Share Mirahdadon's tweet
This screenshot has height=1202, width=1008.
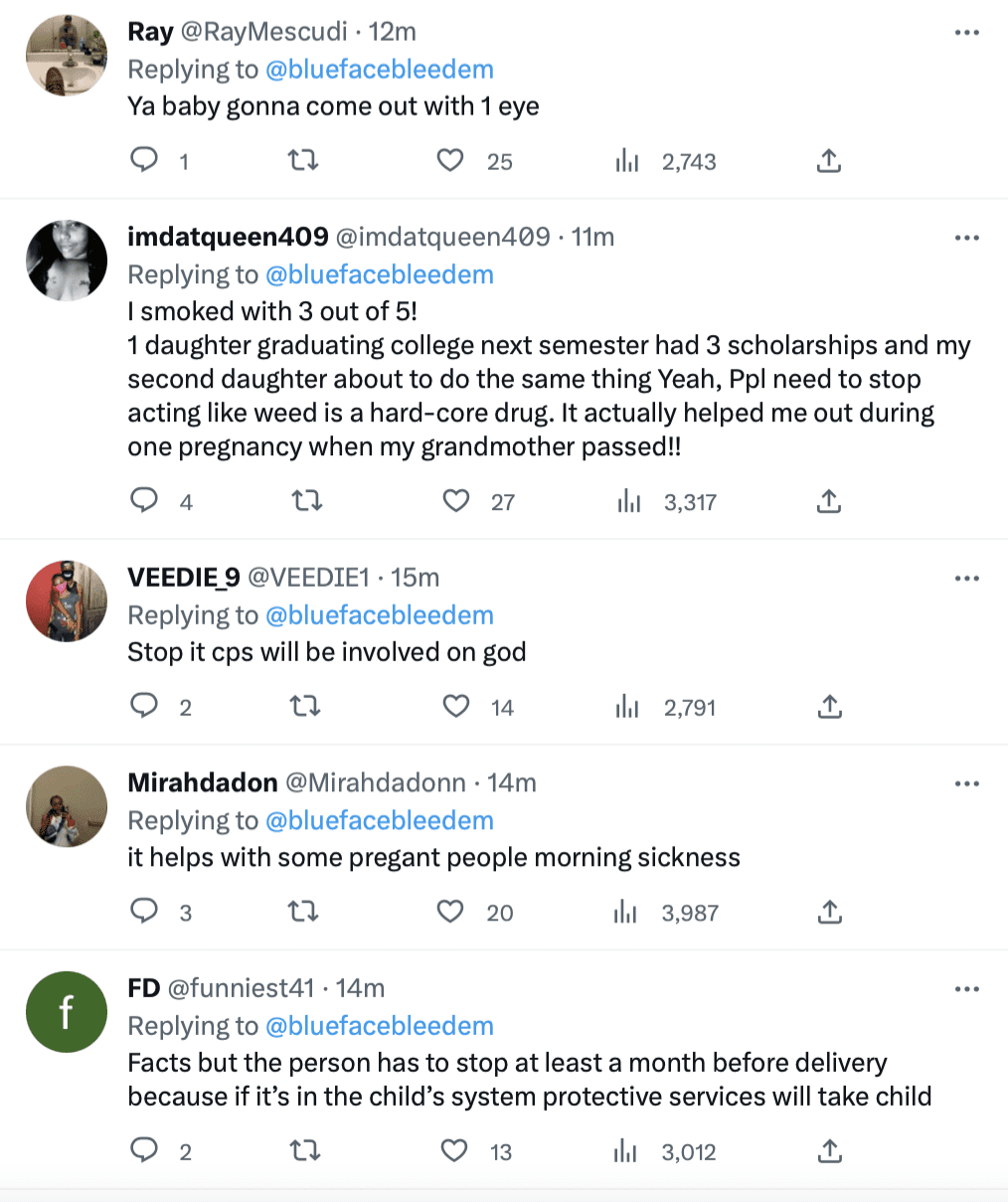tap(830, 912)
